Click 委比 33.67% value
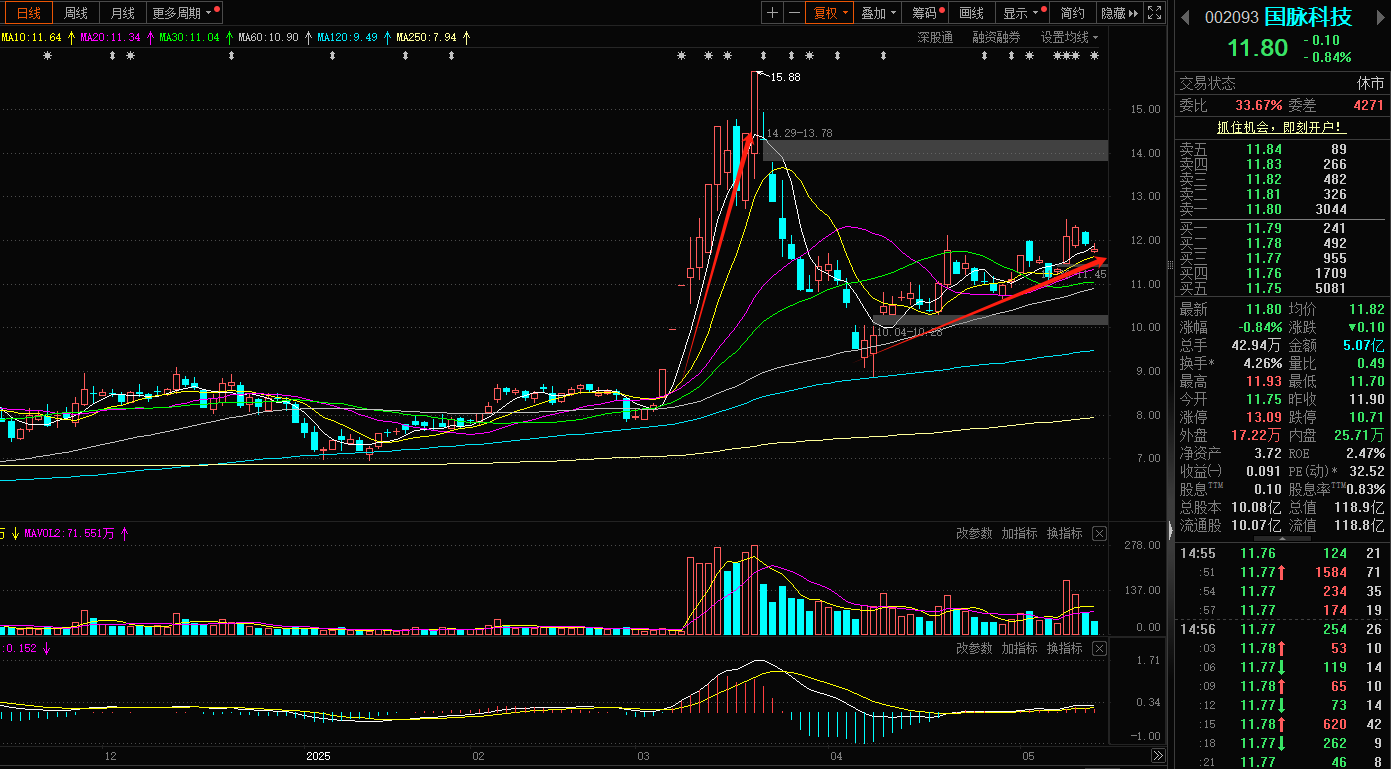Image resolution: width=1391 pixels, height=769 pixels. (x=1259, y=105)
